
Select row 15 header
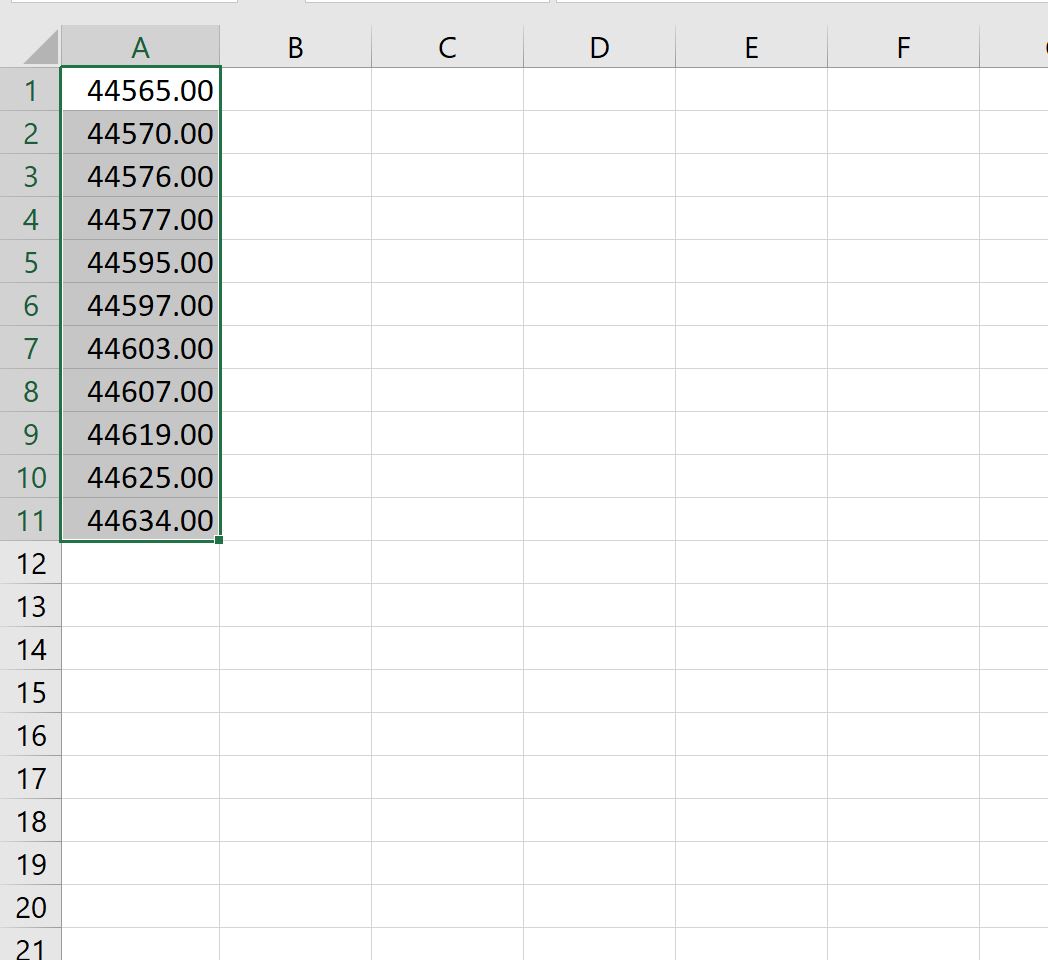30,691
